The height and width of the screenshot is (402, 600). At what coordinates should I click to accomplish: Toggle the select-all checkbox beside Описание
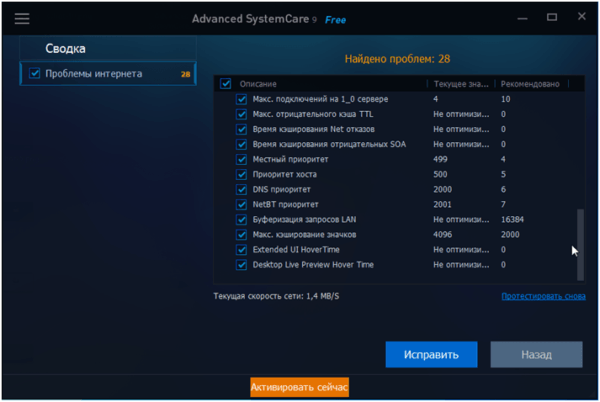(225, 83)
